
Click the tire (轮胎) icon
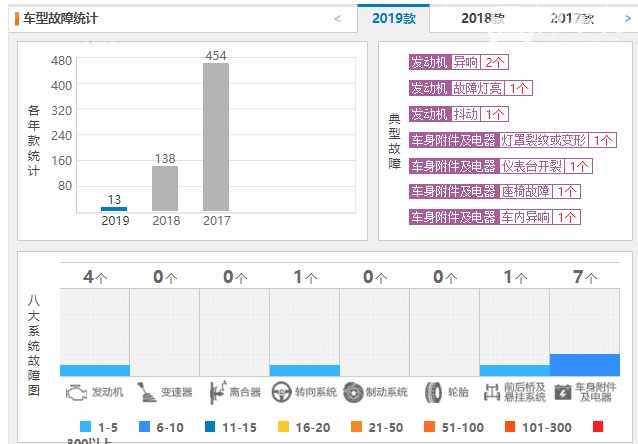pos(433,393)
